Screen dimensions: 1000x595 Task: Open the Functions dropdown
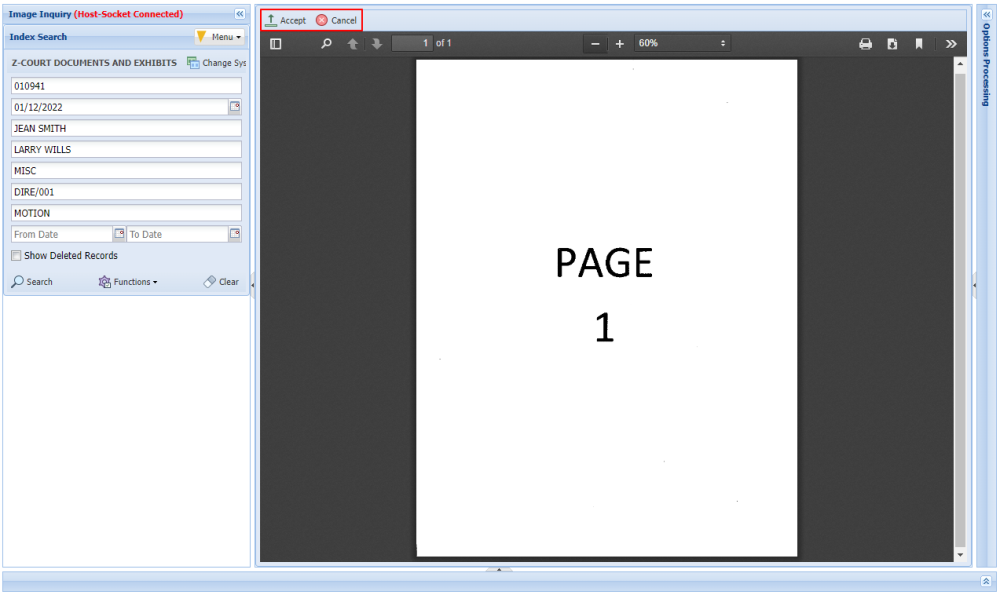click(128, 281)
